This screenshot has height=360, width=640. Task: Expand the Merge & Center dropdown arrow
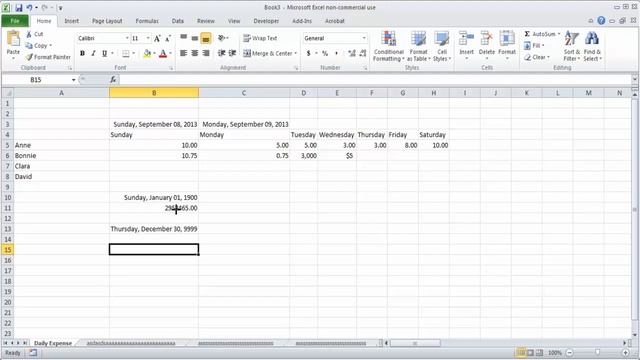pyautogui.click(x=296, y=53)
